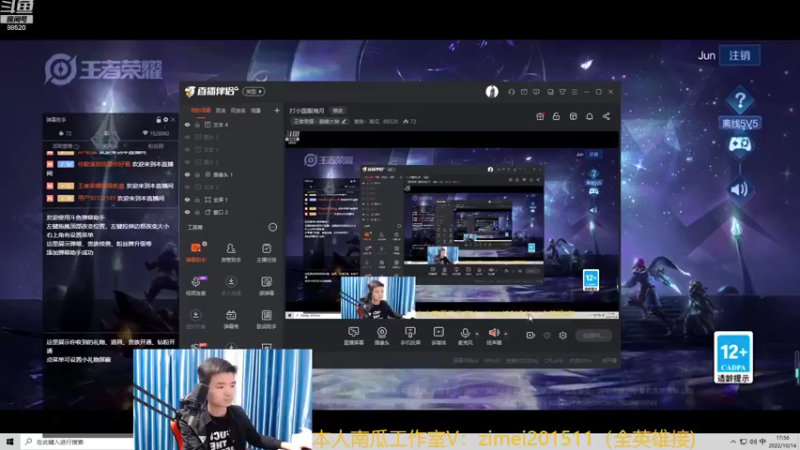Expand the toolbox more options circle

(273, 227)
